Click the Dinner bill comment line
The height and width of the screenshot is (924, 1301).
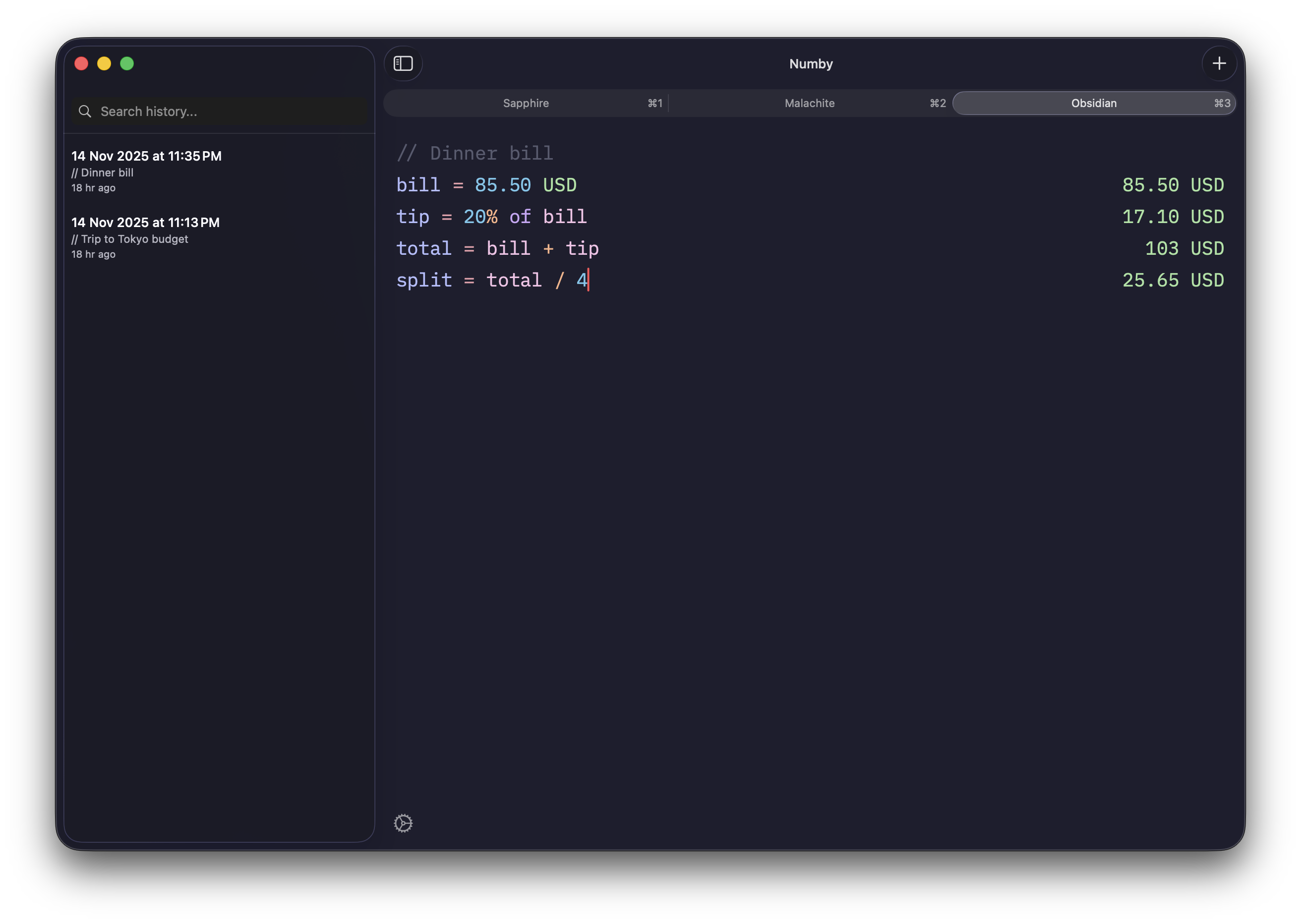coord(475,153)
